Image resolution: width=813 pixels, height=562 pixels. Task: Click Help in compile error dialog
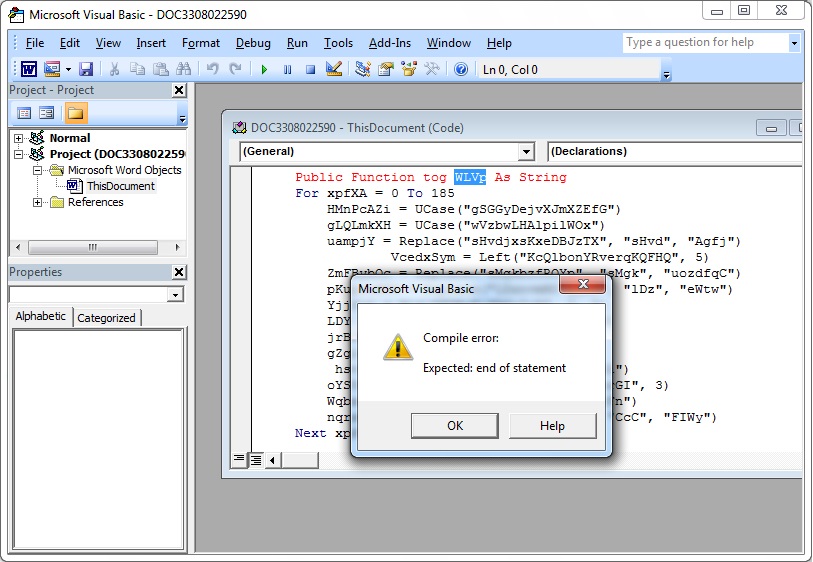tap(552, 426)
